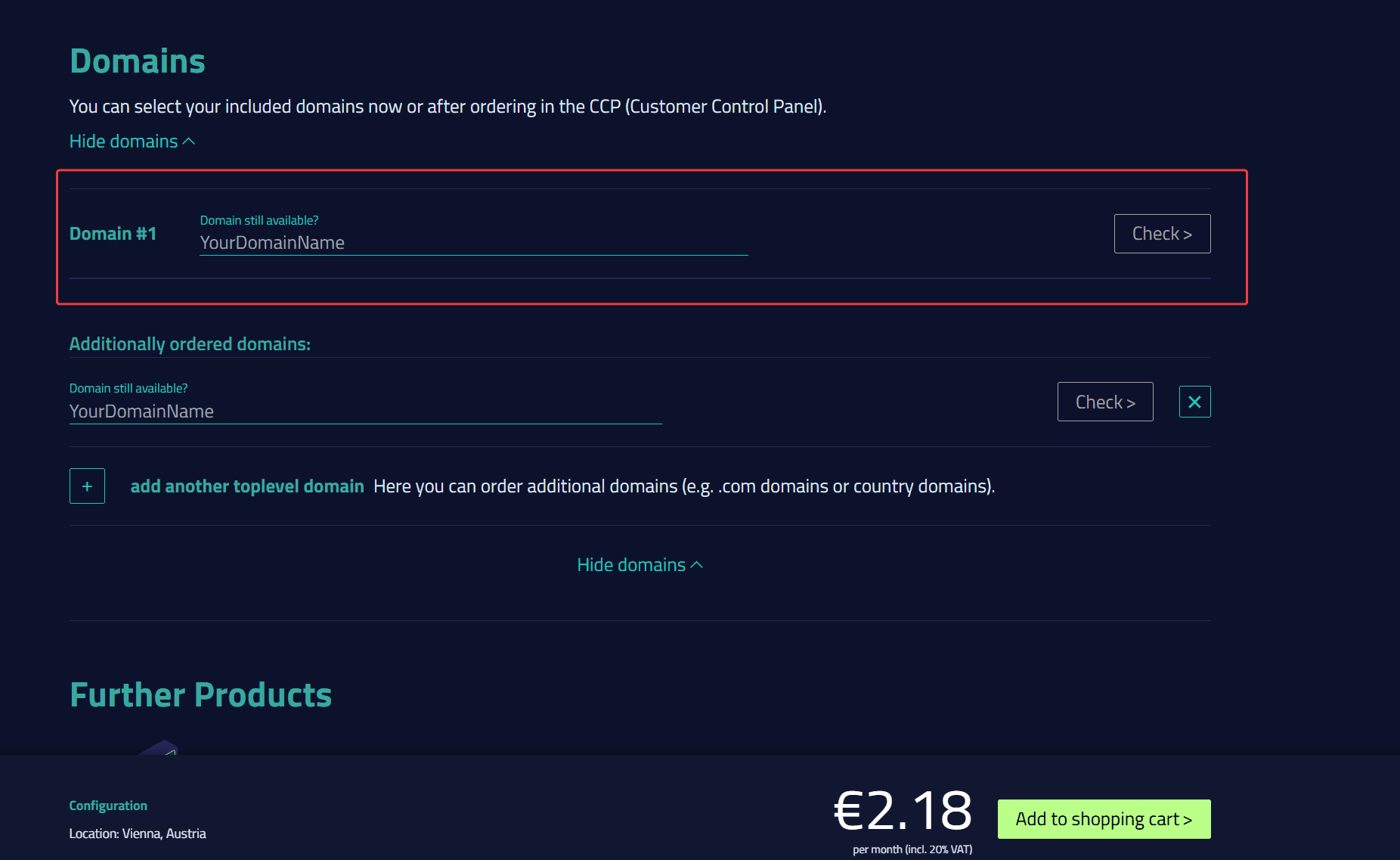Collapse the section using the top 'Hide domains' link
Image resolution: width=1400 pixels, height=860 pixels.
[x=123, y=141]
